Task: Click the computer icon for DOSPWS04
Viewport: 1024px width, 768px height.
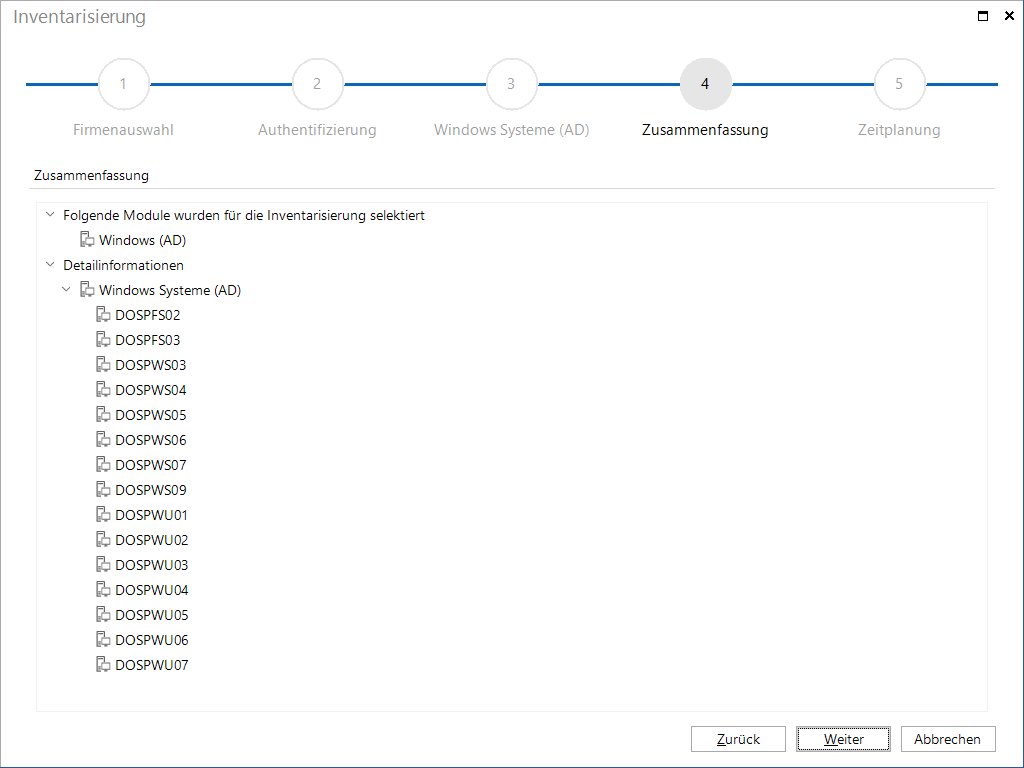Action: point(103,389)
